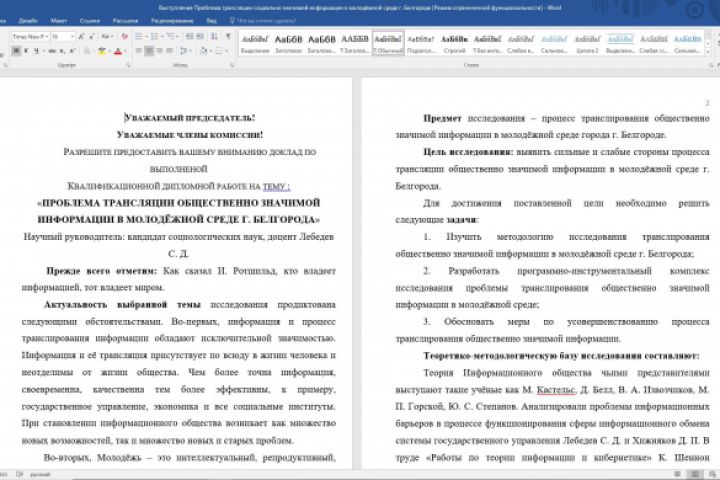Screen dimensions: 720x480
Task: Open Styles pane launcher
Action: tap(711, 65)
